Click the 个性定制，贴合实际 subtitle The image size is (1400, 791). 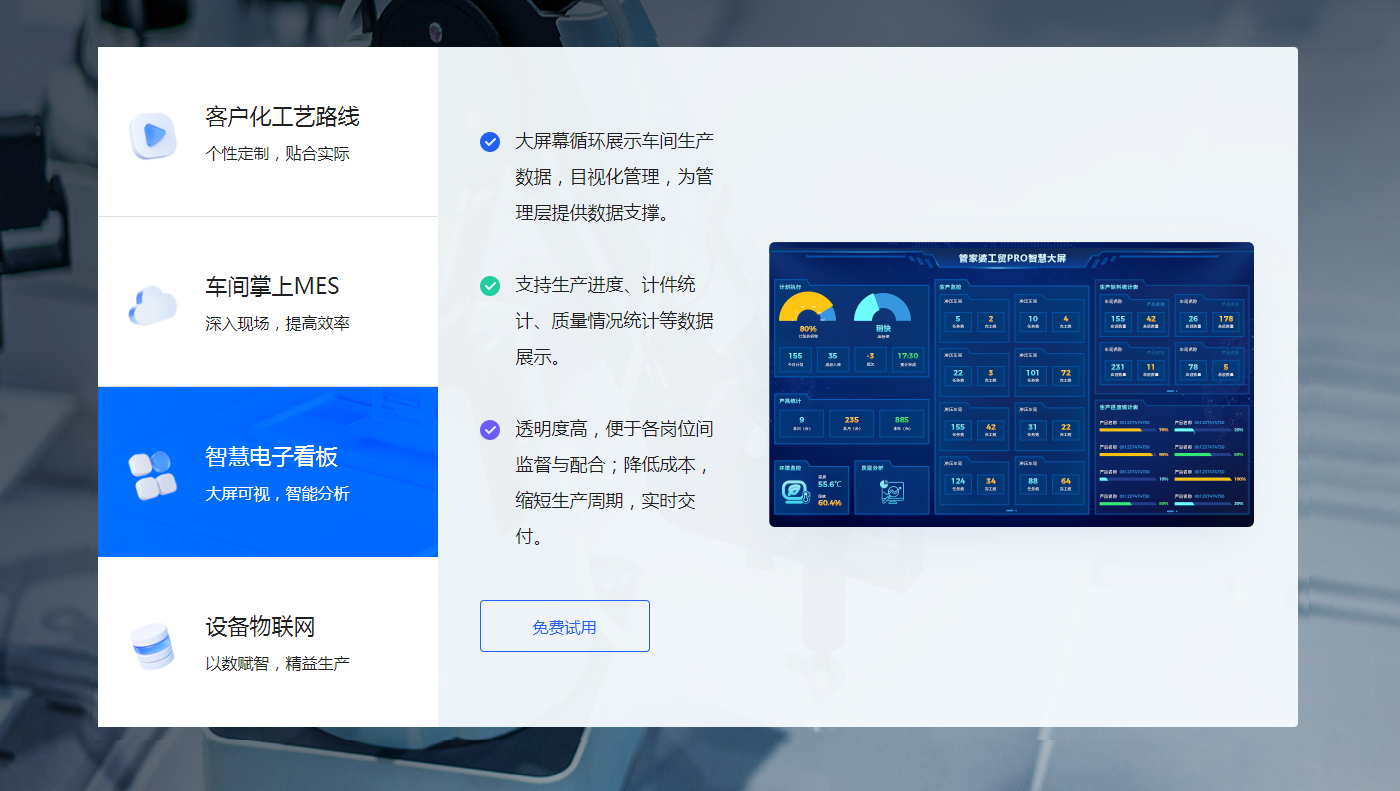(277, 154)
